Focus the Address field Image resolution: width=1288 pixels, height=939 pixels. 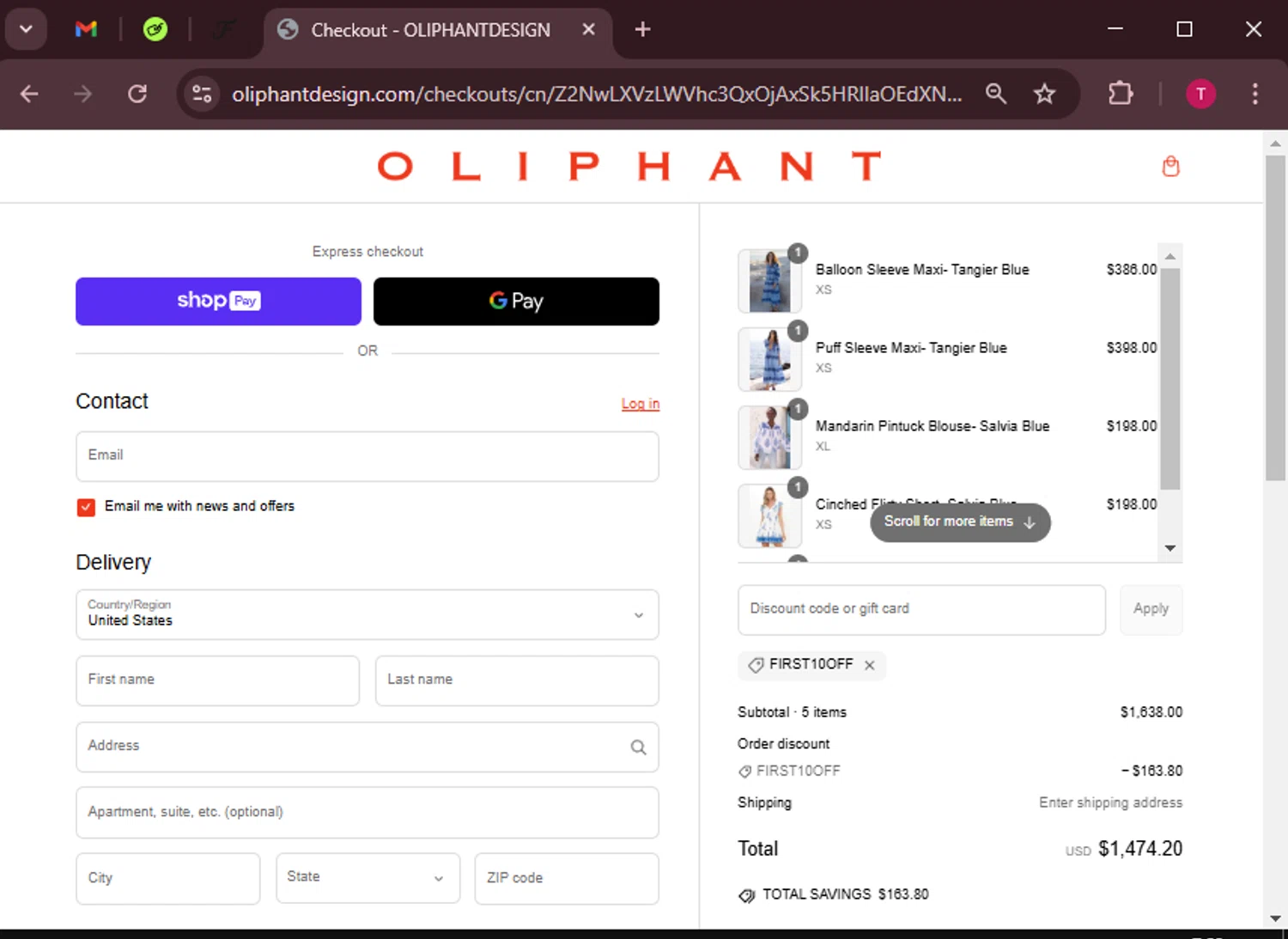(368, 747)
